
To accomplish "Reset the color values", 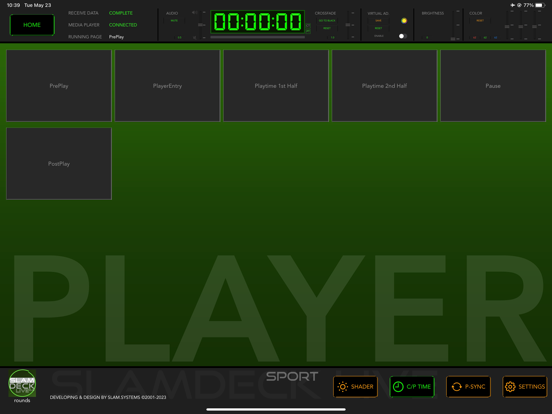I will coord(480,20).
